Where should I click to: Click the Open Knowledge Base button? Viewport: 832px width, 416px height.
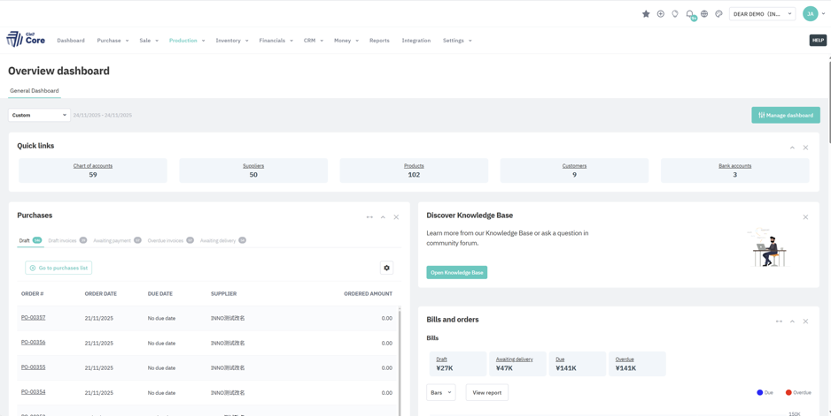(x=457, y=272)
